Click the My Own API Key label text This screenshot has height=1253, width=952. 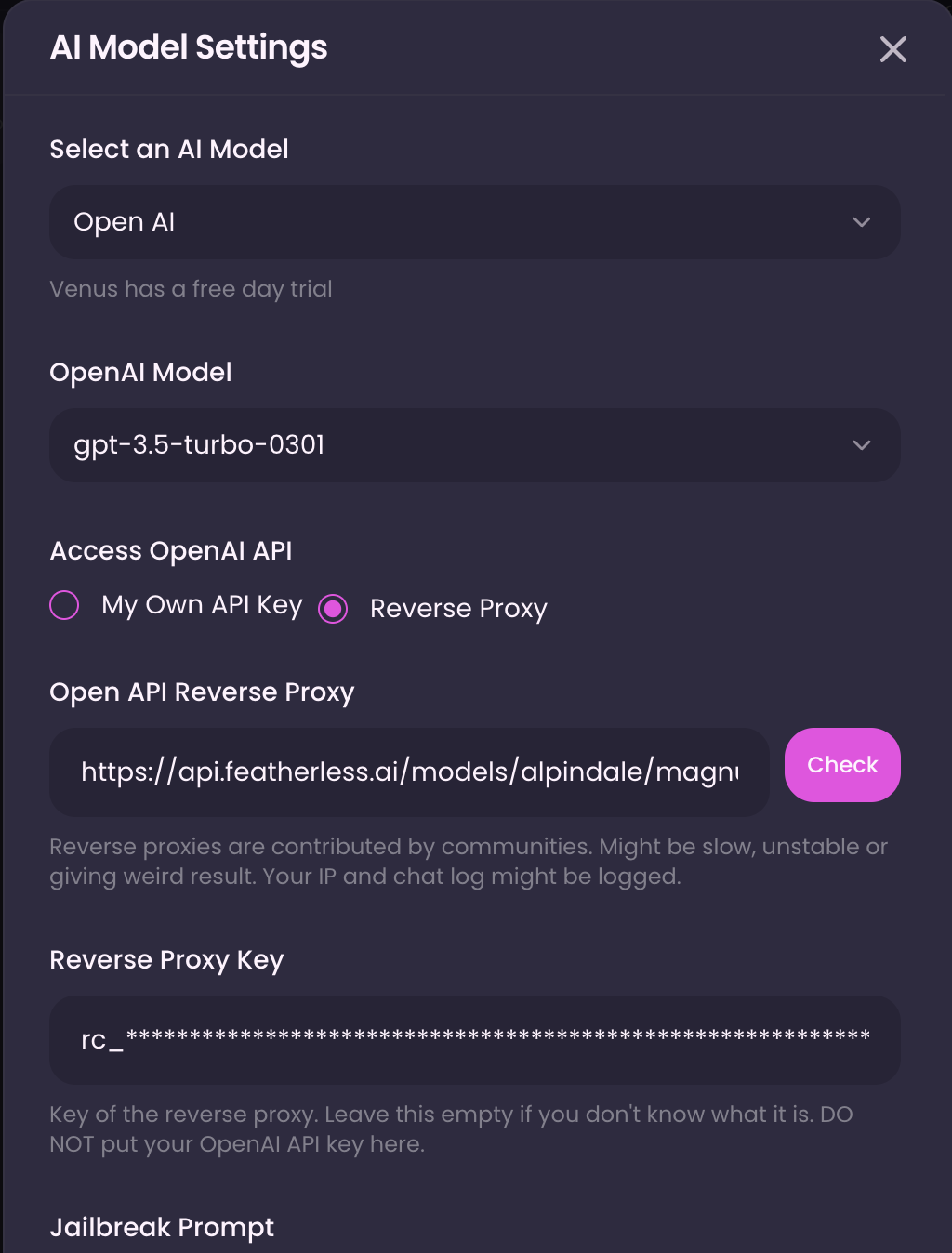[x=202, y=605]
